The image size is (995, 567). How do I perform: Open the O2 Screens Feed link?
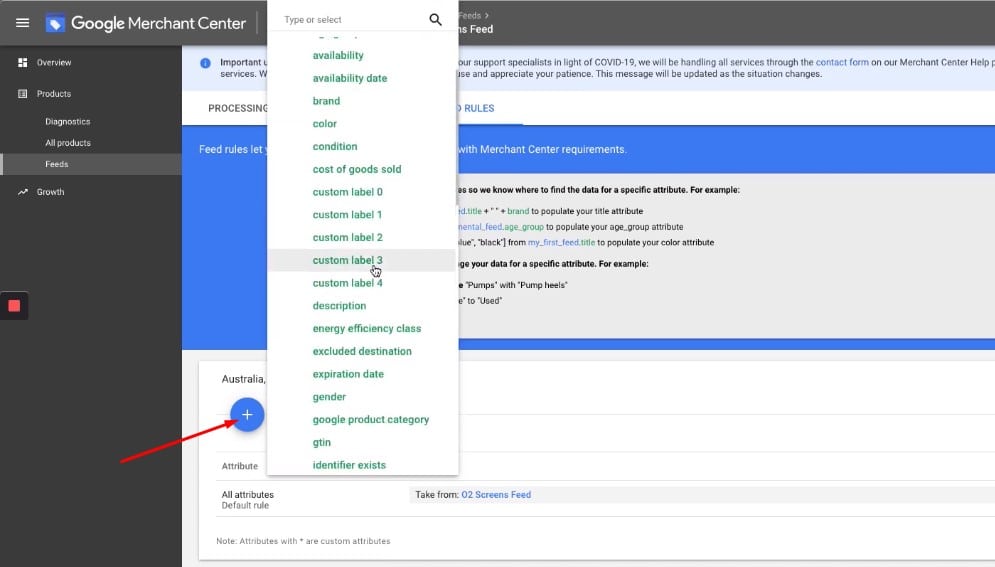pyautogui.click(x=496, y=495)
